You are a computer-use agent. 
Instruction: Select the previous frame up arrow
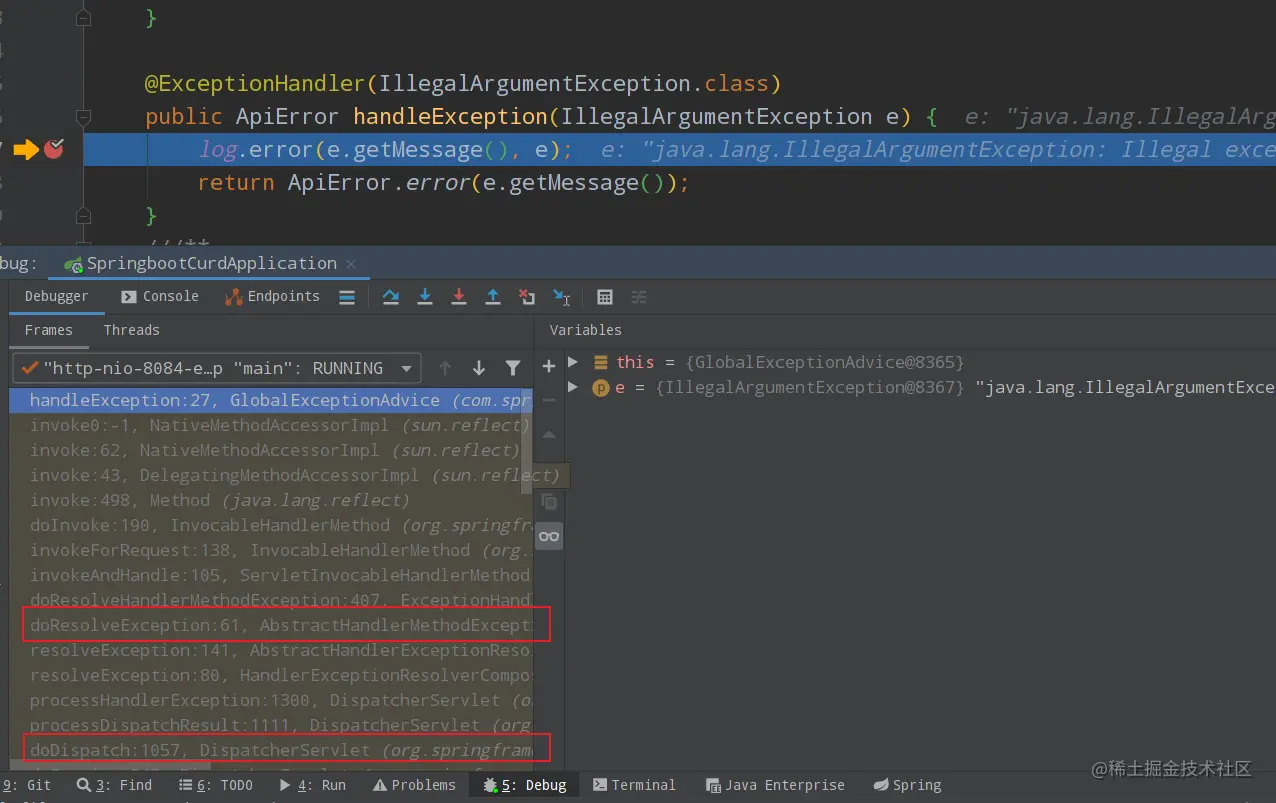click(445, 368)
